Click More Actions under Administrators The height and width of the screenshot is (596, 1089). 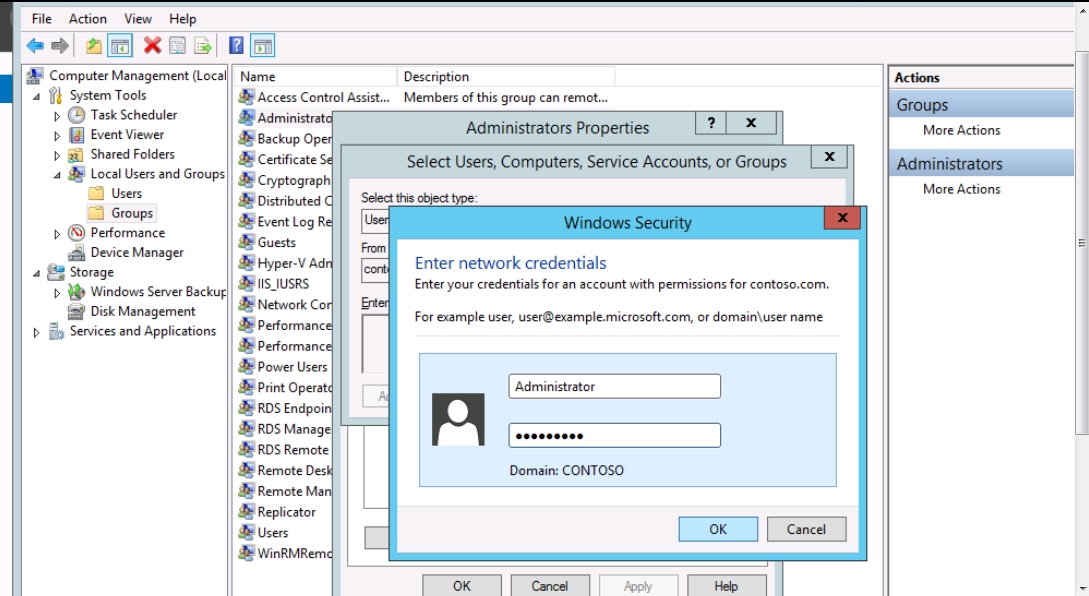pyautogui.click(x=961, y=189)
